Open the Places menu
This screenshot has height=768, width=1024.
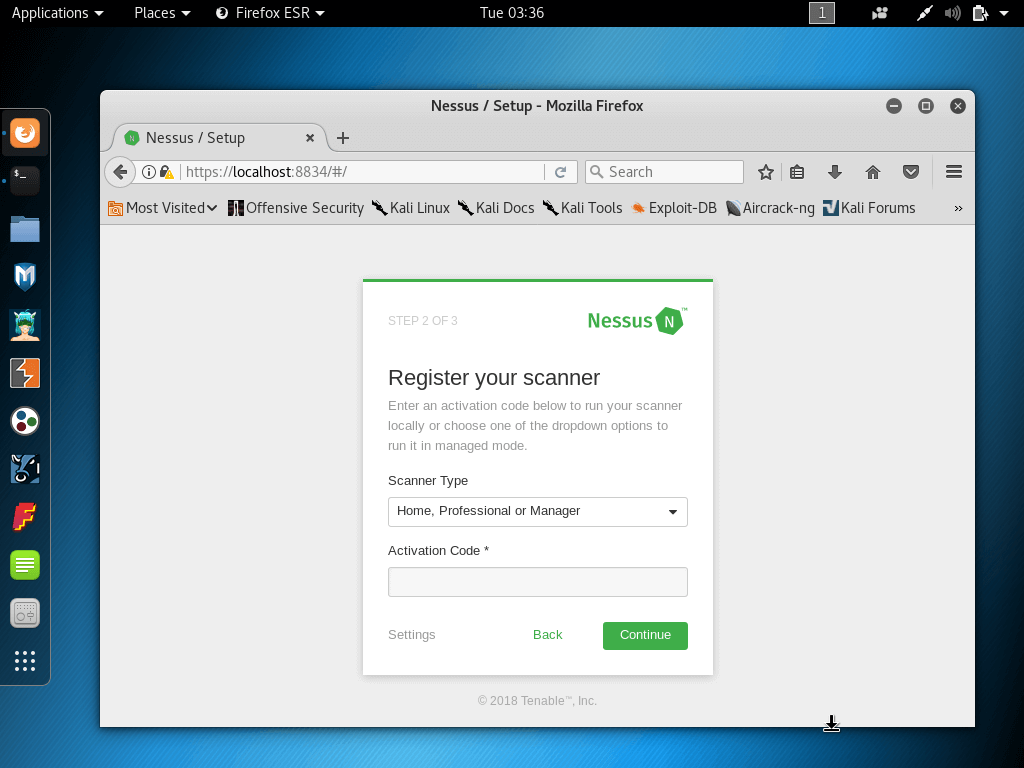(162, 13)
